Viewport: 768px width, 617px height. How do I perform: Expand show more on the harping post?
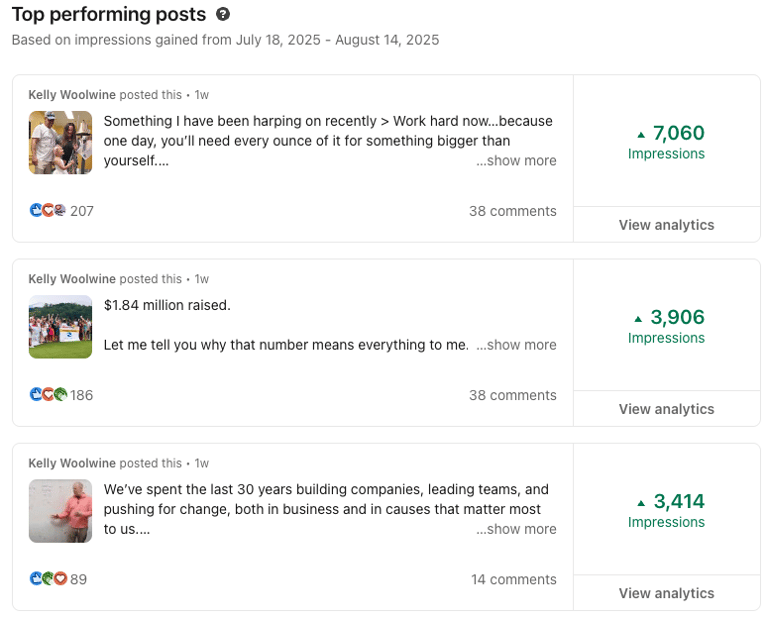click(516, 161)
